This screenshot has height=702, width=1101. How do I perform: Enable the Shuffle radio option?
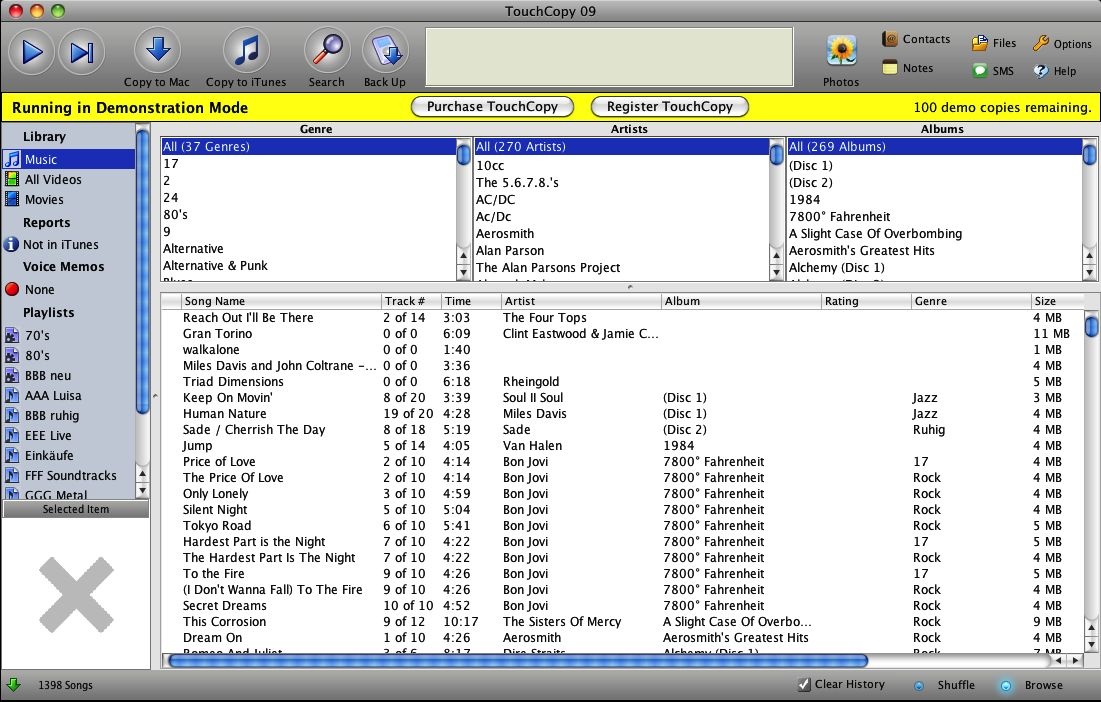919,686
